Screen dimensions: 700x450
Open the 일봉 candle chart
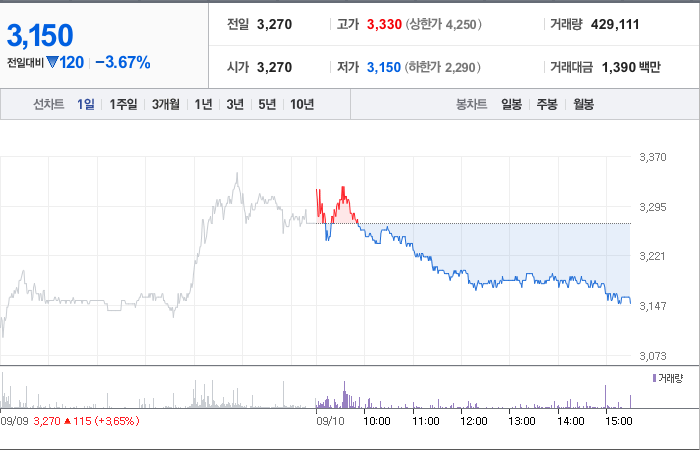[511, 104]
